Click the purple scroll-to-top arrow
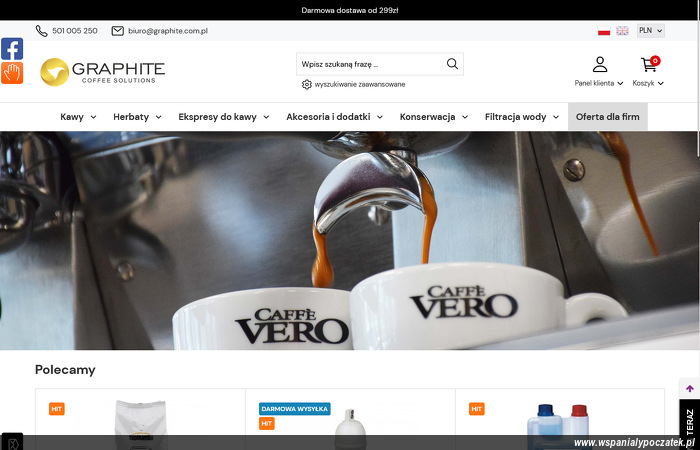This screenshot has height=450, width=700. tap(689, 389)
